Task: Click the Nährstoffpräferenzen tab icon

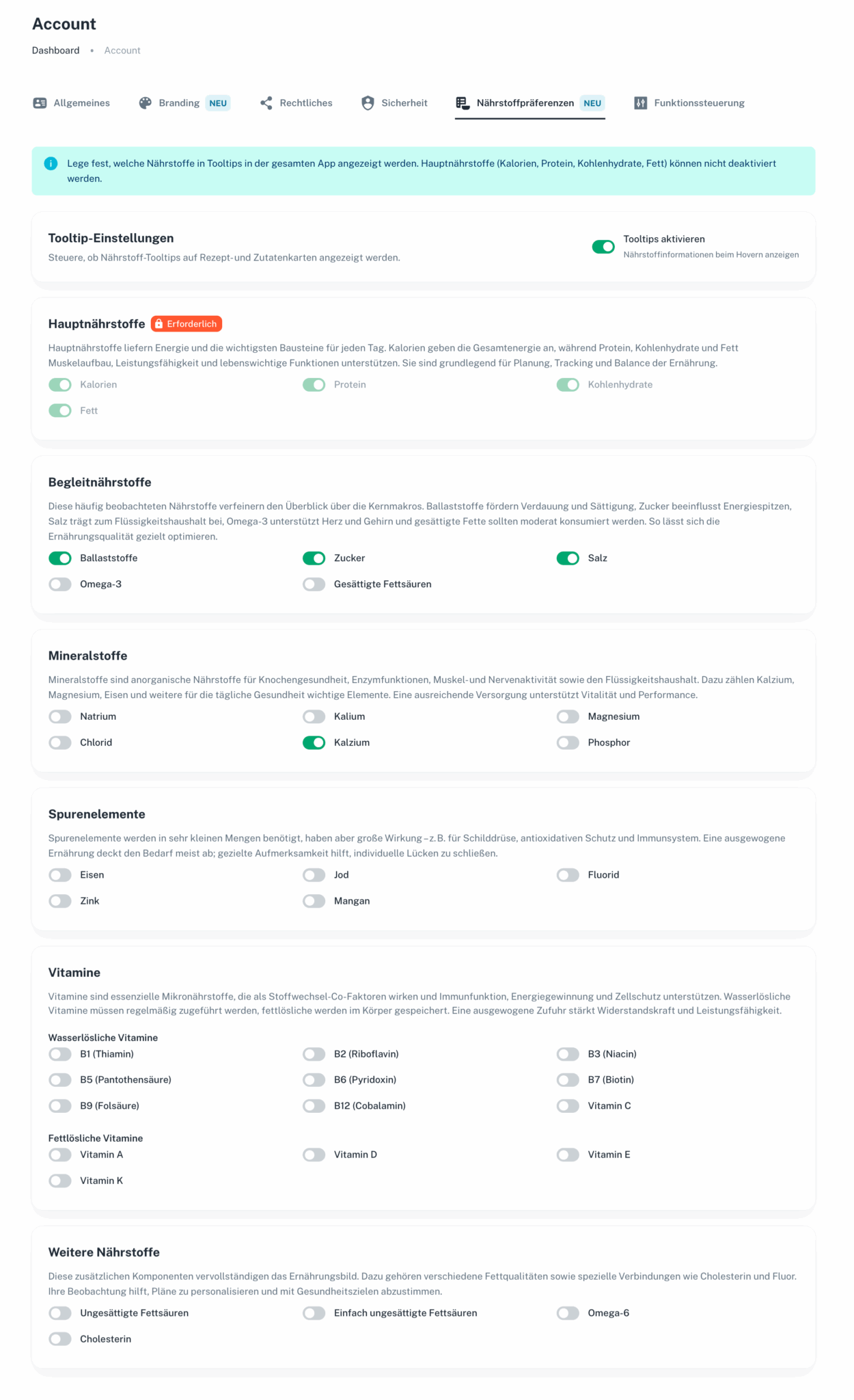Action: pos(463,103)
